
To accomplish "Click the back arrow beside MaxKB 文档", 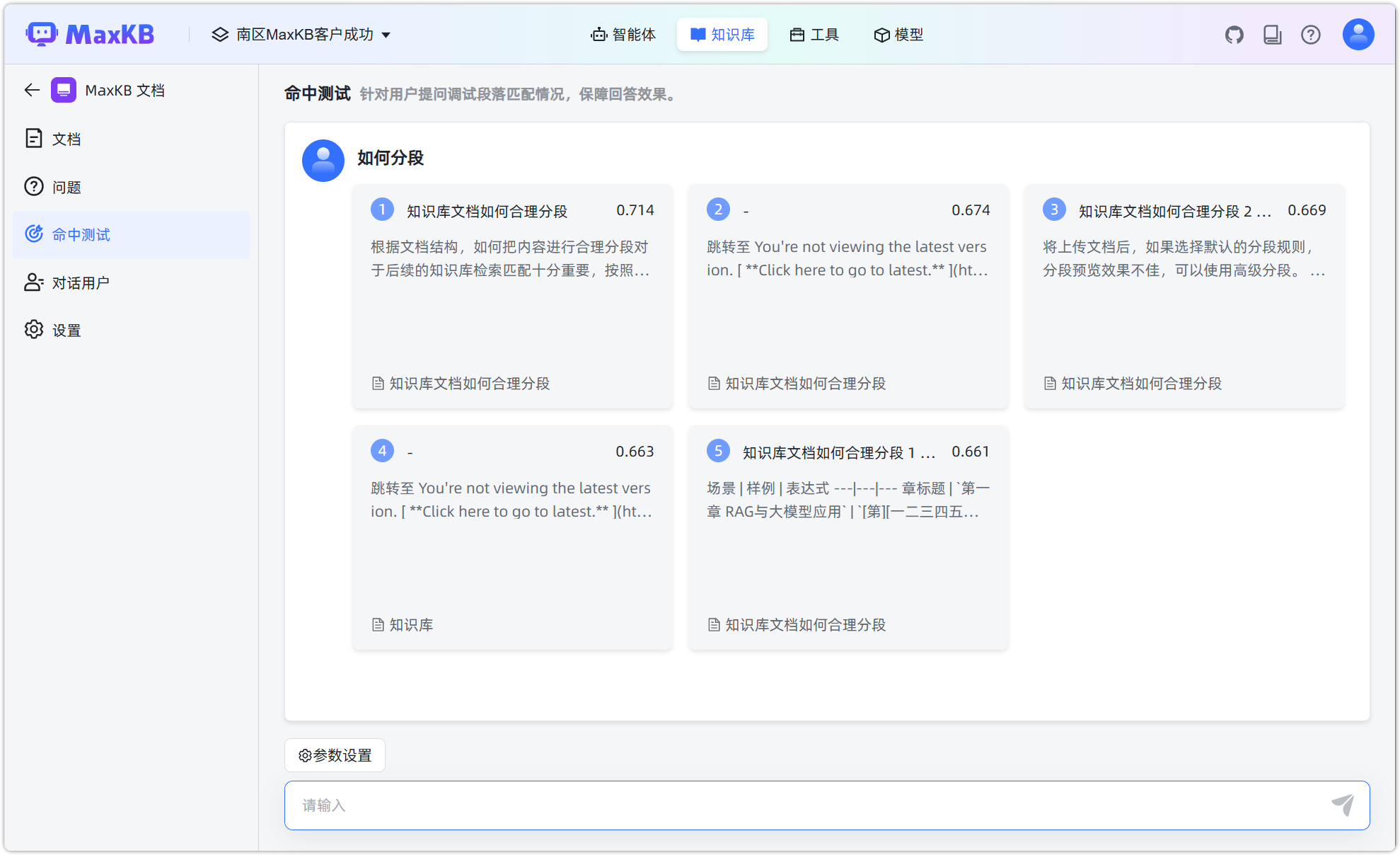I will pos(31,90).
